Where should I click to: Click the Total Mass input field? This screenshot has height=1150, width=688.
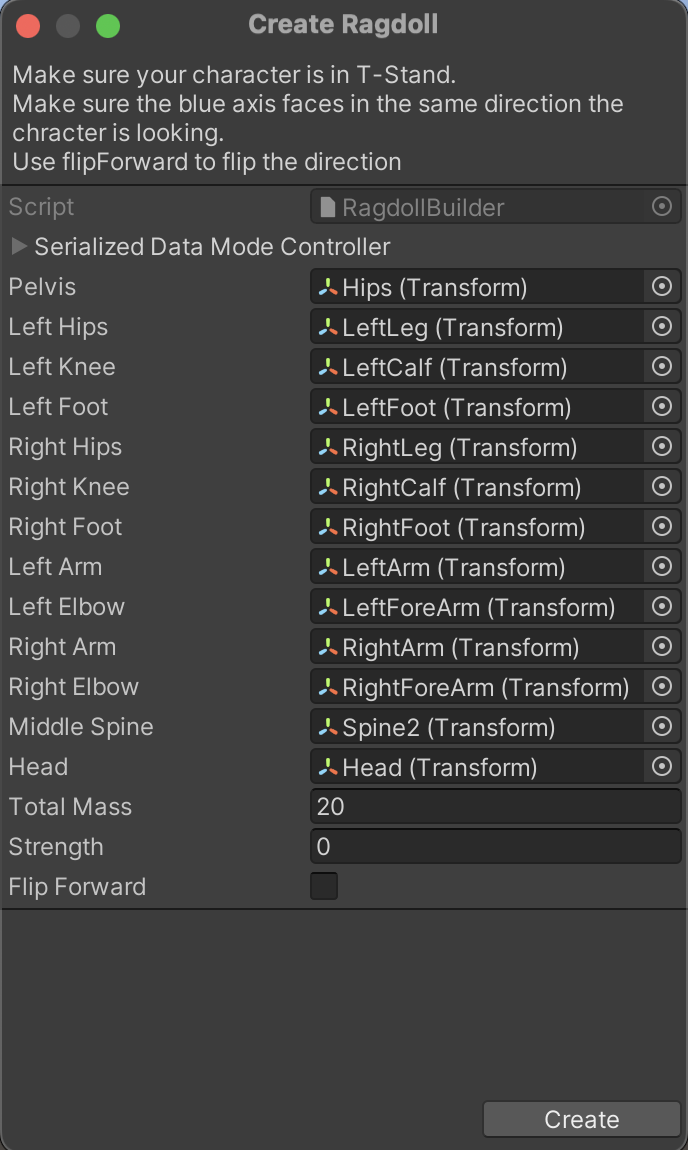(x=495, y=807)
